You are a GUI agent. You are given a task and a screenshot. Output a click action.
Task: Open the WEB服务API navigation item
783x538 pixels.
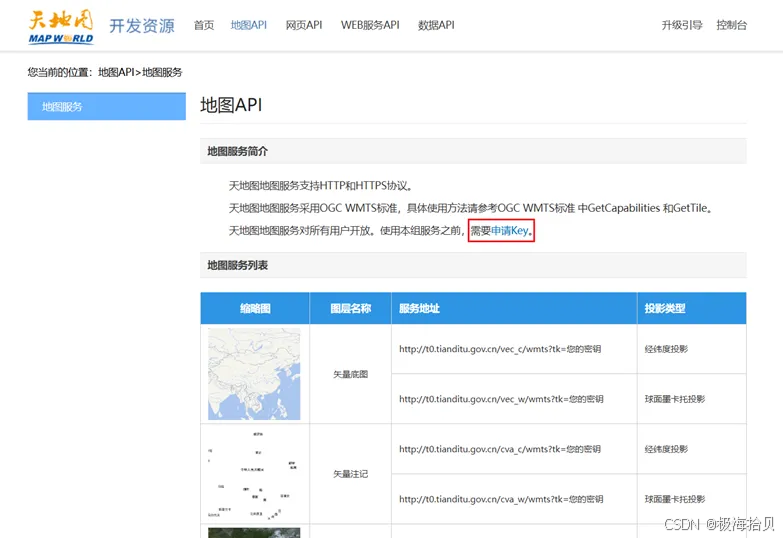pos(370,25)
